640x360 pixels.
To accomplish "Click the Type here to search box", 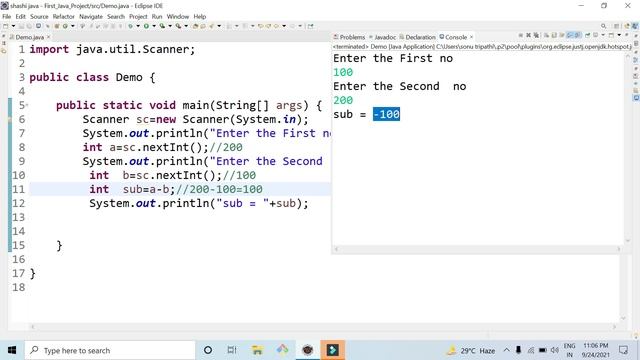I will click(110, 350).
